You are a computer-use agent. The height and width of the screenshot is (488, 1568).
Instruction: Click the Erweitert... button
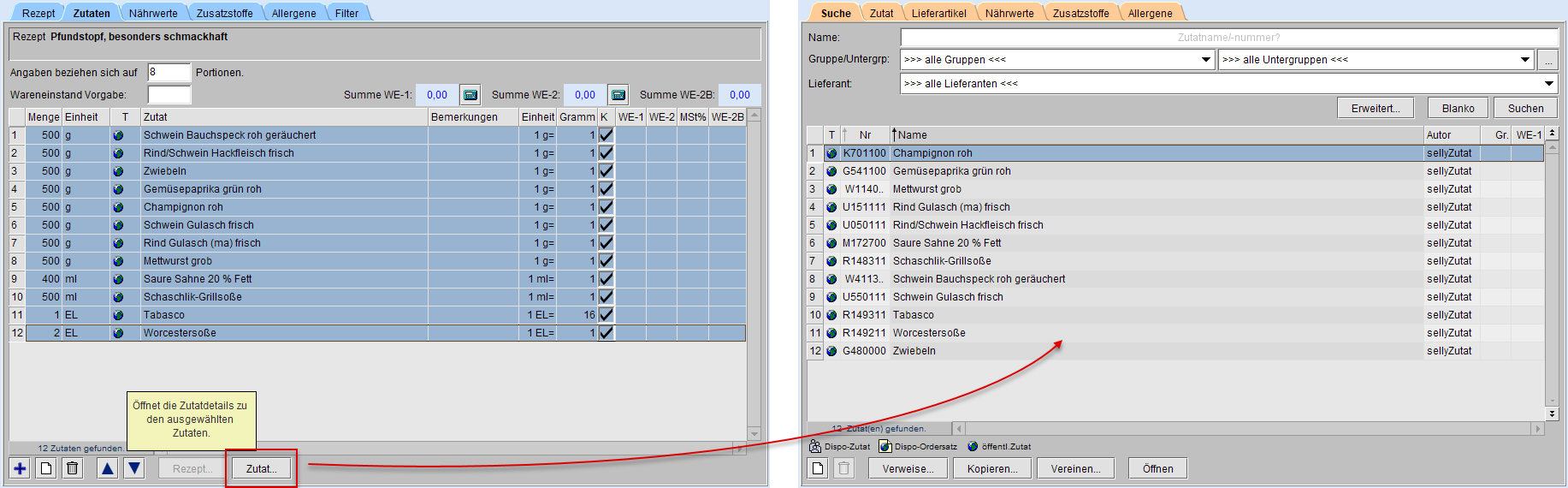pos(1376,108)
